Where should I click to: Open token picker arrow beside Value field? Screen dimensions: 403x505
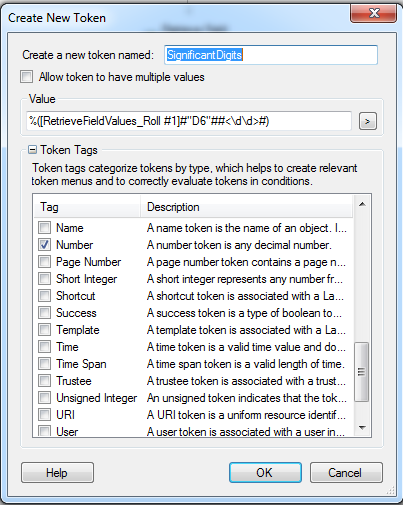coord(368,121)
